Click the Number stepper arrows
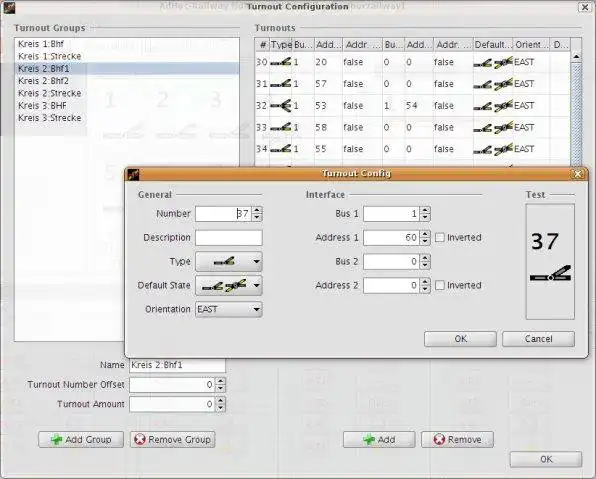The image size is (596, 479). coord(257,214)
